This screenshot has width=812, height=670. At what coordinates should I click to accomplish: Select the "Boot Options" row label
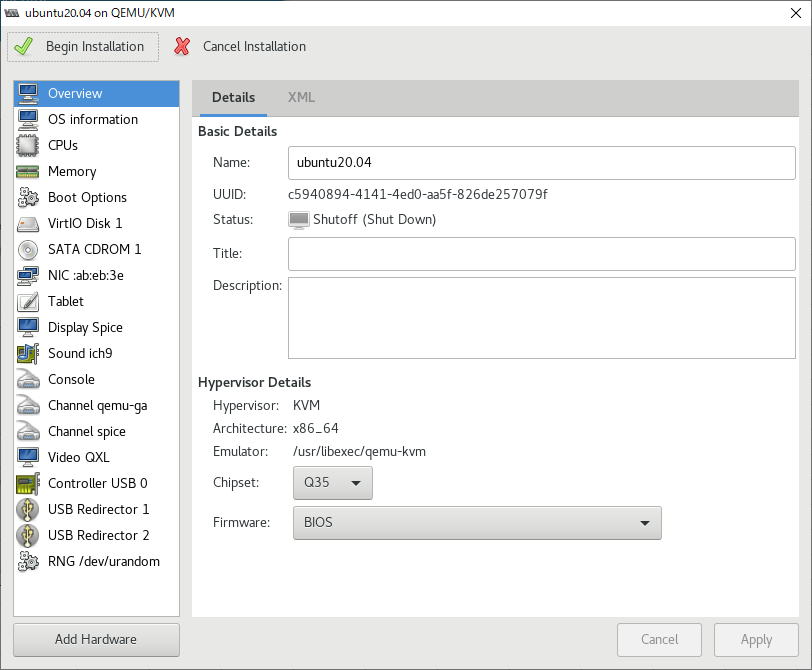click(x=88, y=197)
